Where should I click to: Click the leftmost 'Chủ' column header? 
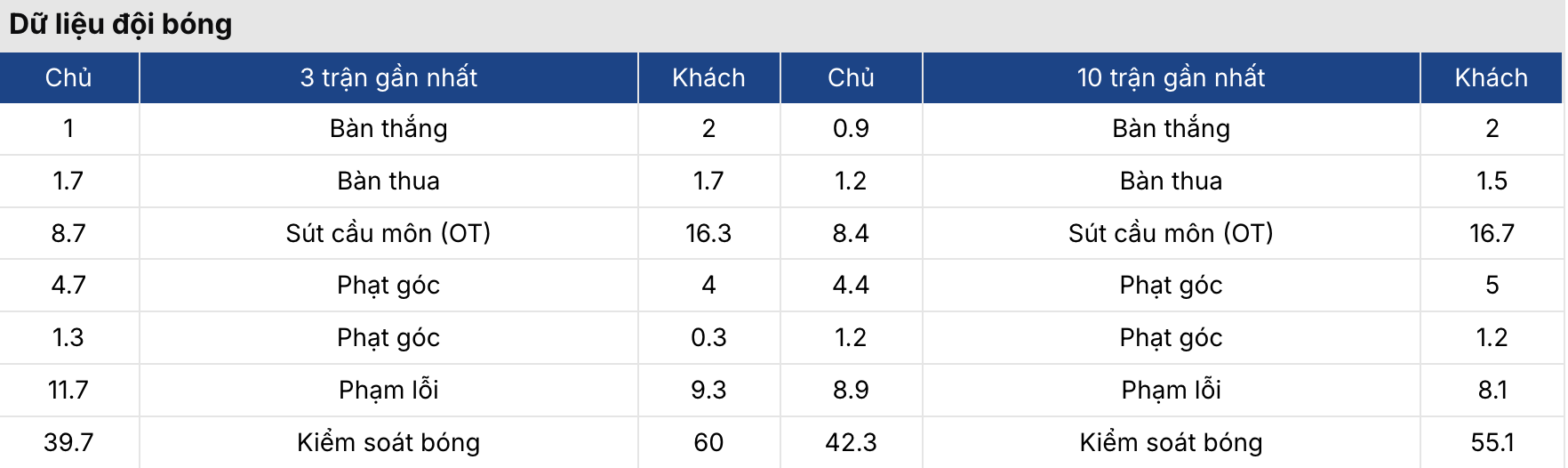point(68,78)
